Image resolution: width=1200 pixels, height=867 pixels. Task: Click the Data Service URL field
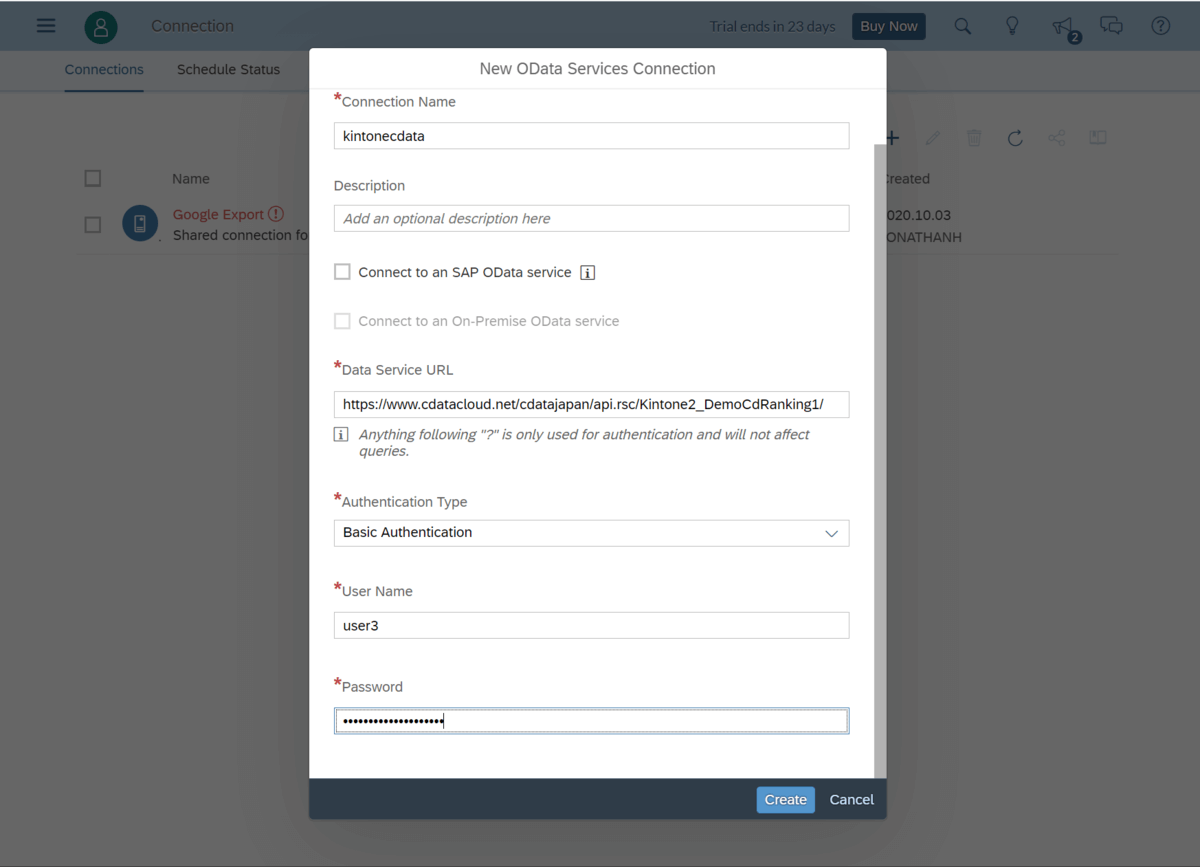click(591, 404)
